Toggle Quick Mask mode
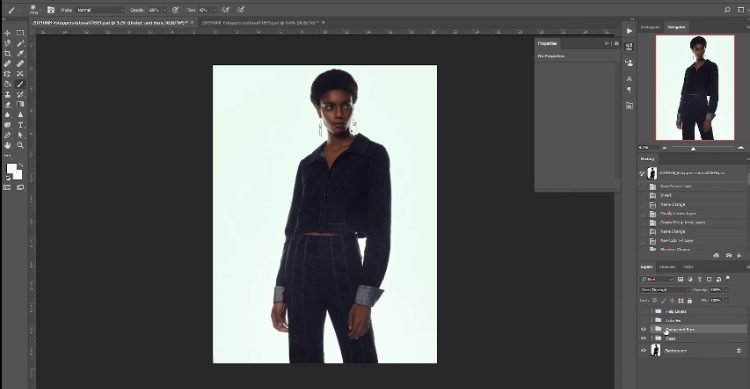 (7, 188)
